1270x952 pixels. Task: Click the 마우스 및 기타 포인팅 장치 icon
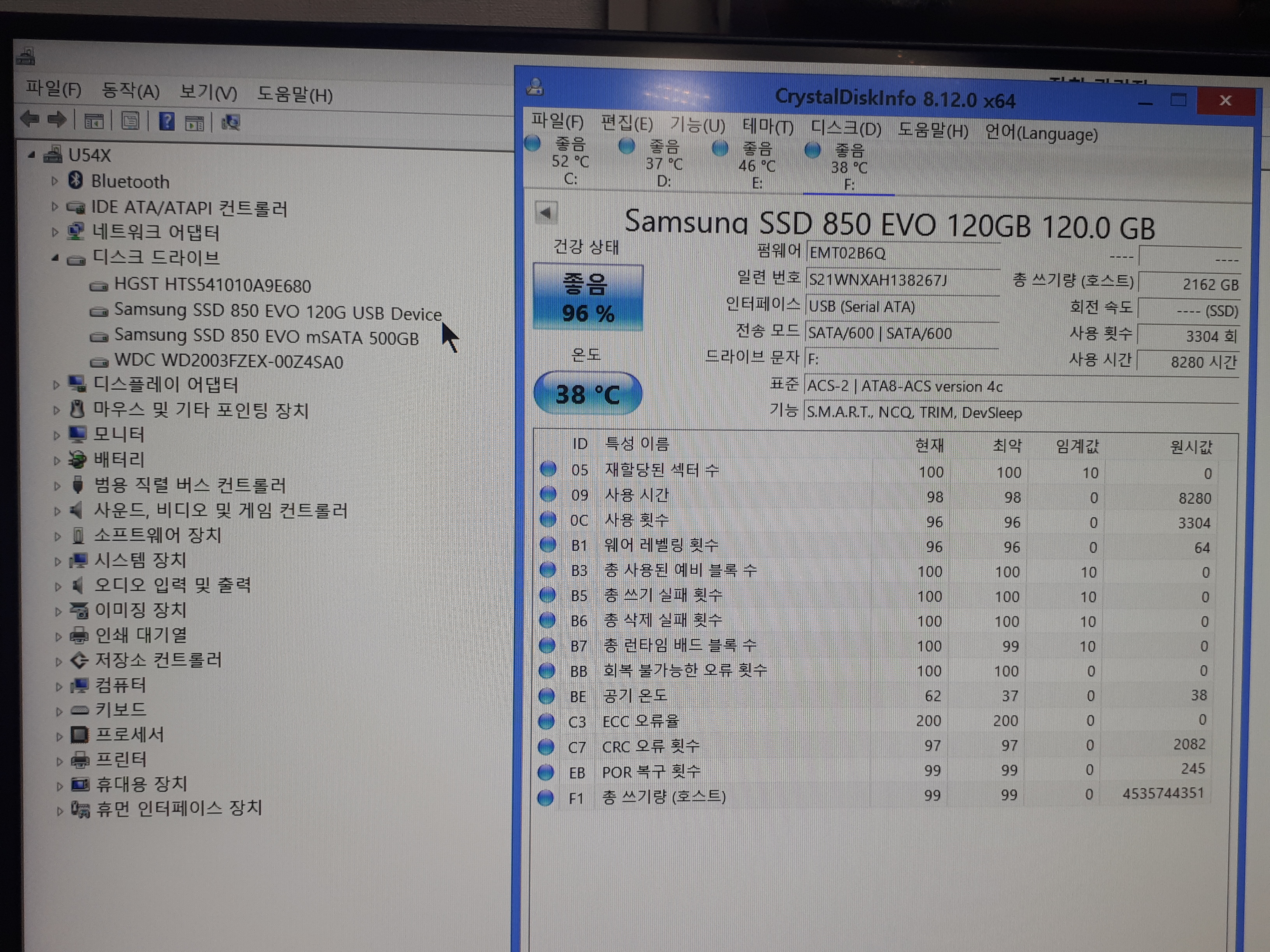pos(77,409)
